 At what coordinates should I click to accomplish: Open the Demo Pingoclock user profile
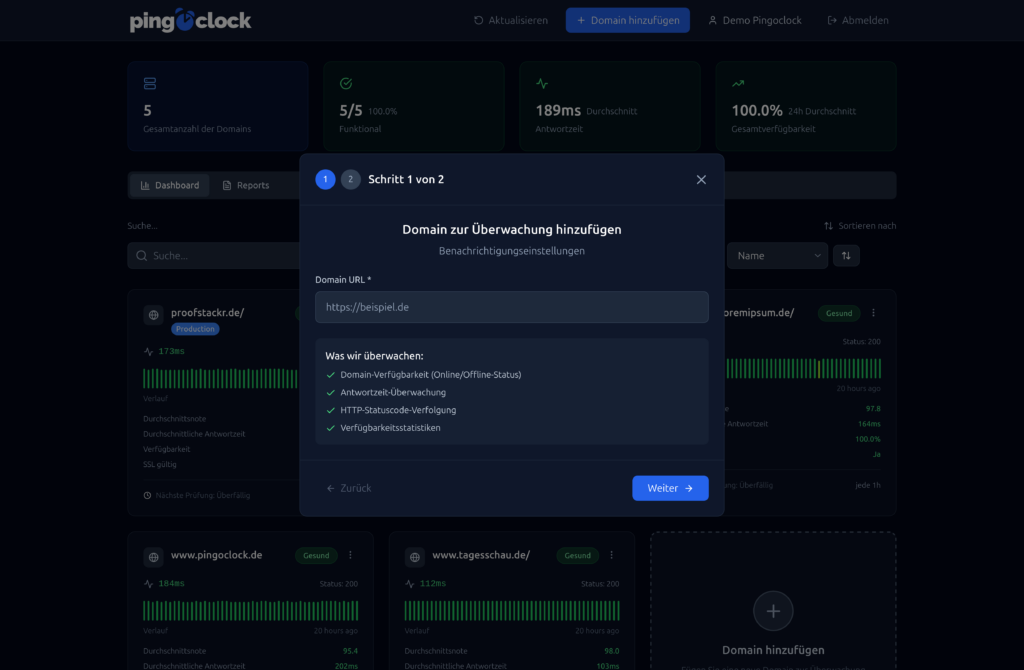coord(754,20)
